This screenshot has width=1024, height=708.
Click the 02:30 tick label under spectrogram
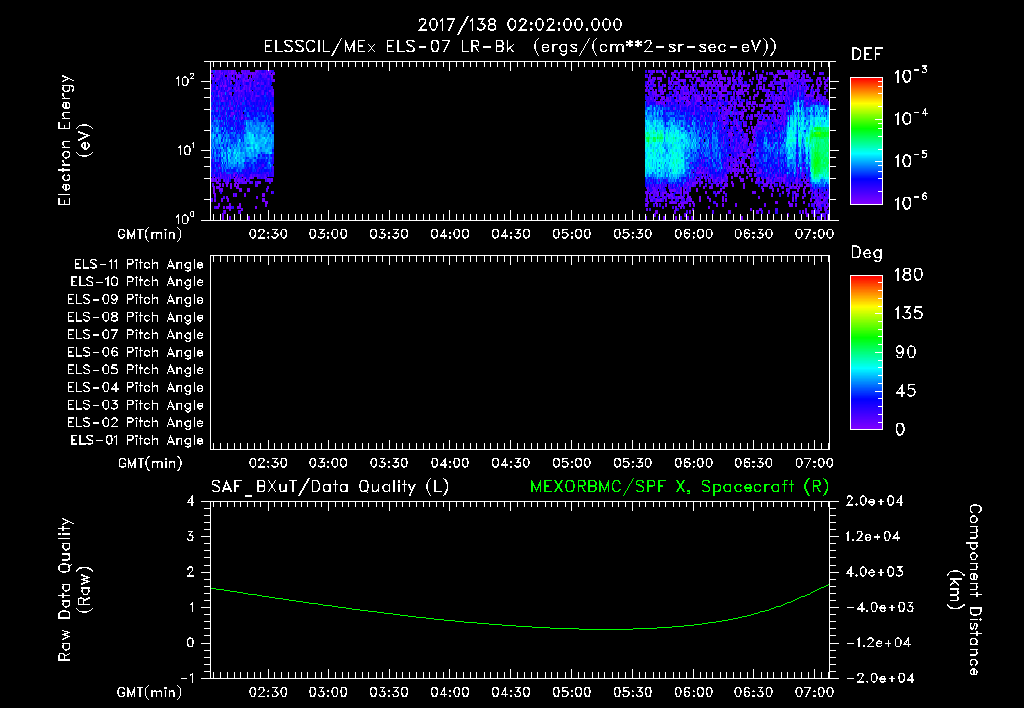coord(268,234)
